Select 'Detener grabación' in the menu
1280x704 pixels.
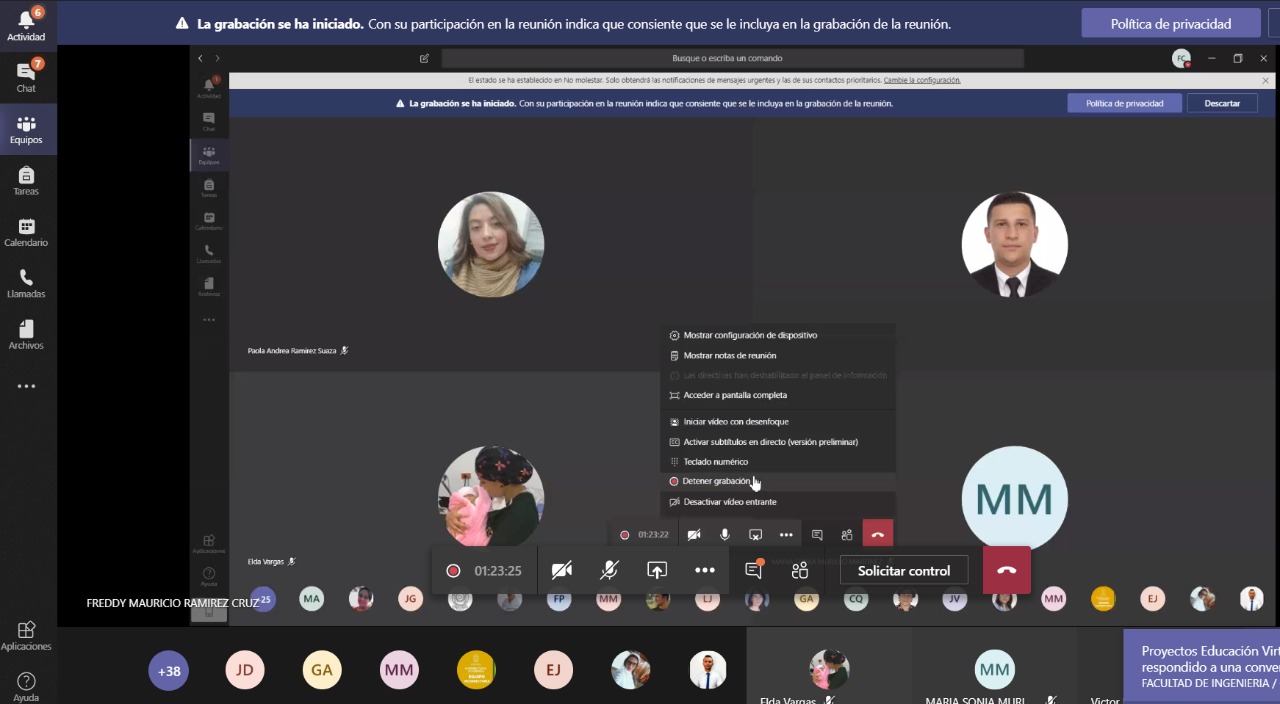(778, 481)
